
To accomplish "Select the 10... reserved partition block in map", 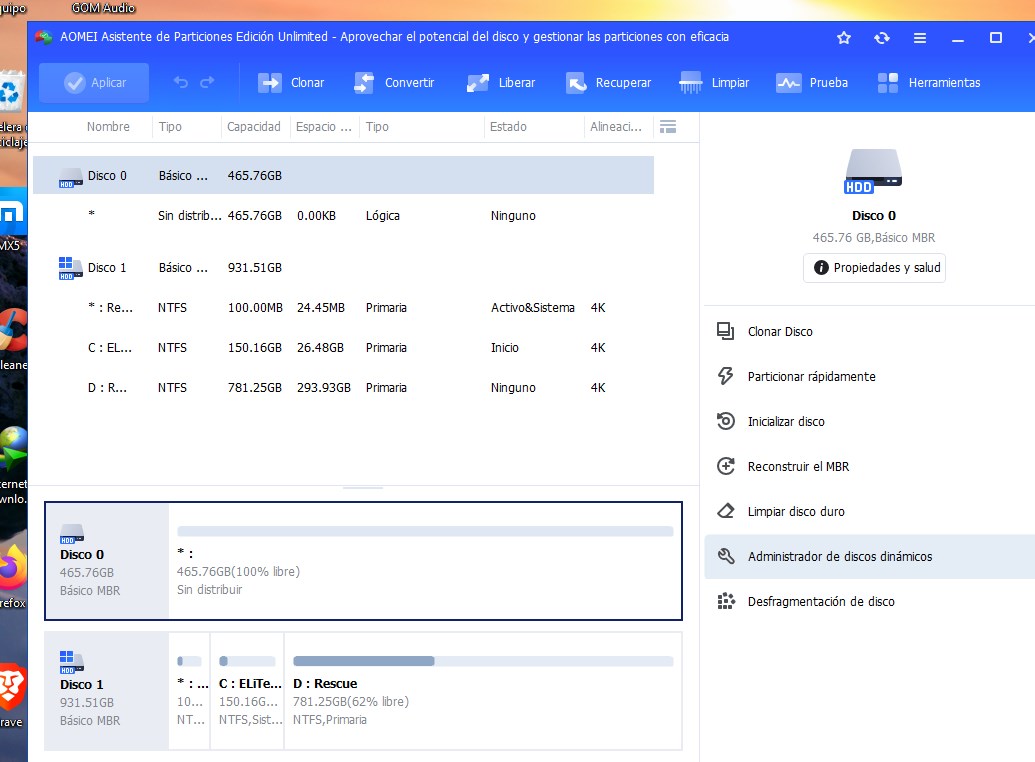I will [190, 691].
